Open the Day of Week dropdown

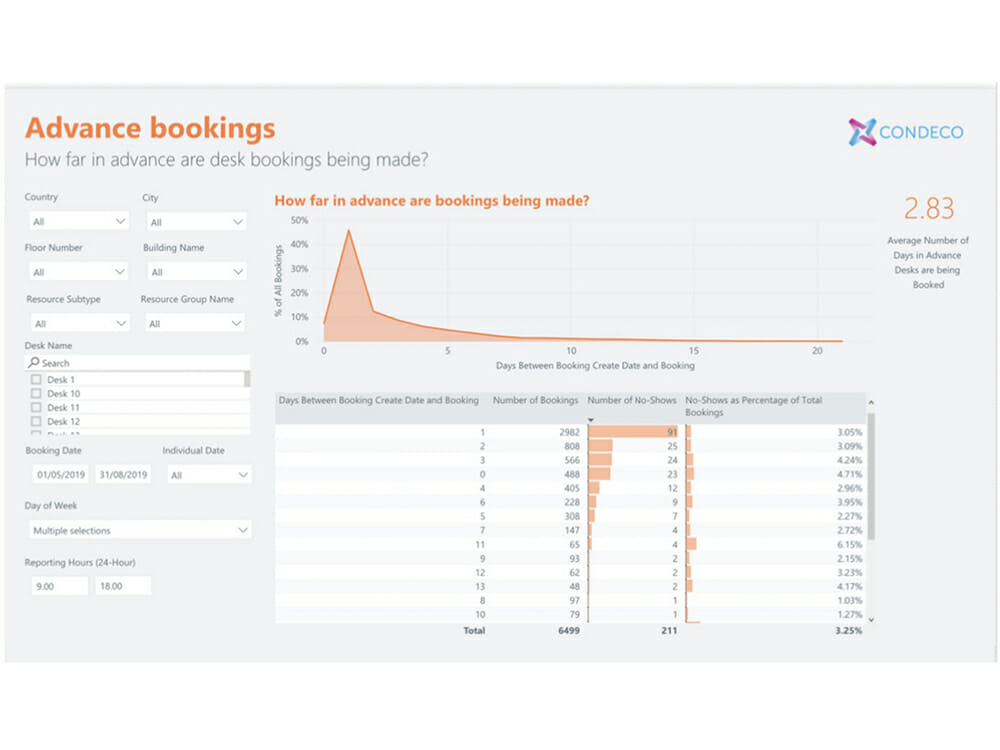tap(138, 530)
